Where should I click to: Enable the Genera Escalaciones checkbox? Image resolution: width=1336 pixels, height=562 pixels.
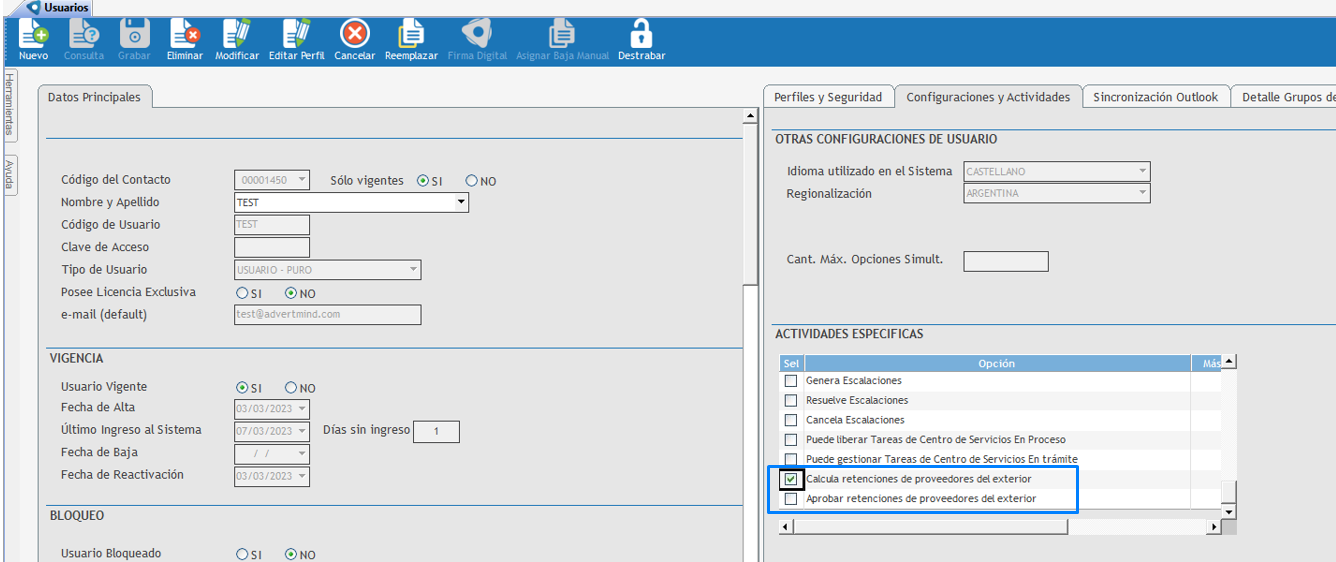(x=791, y=381)
